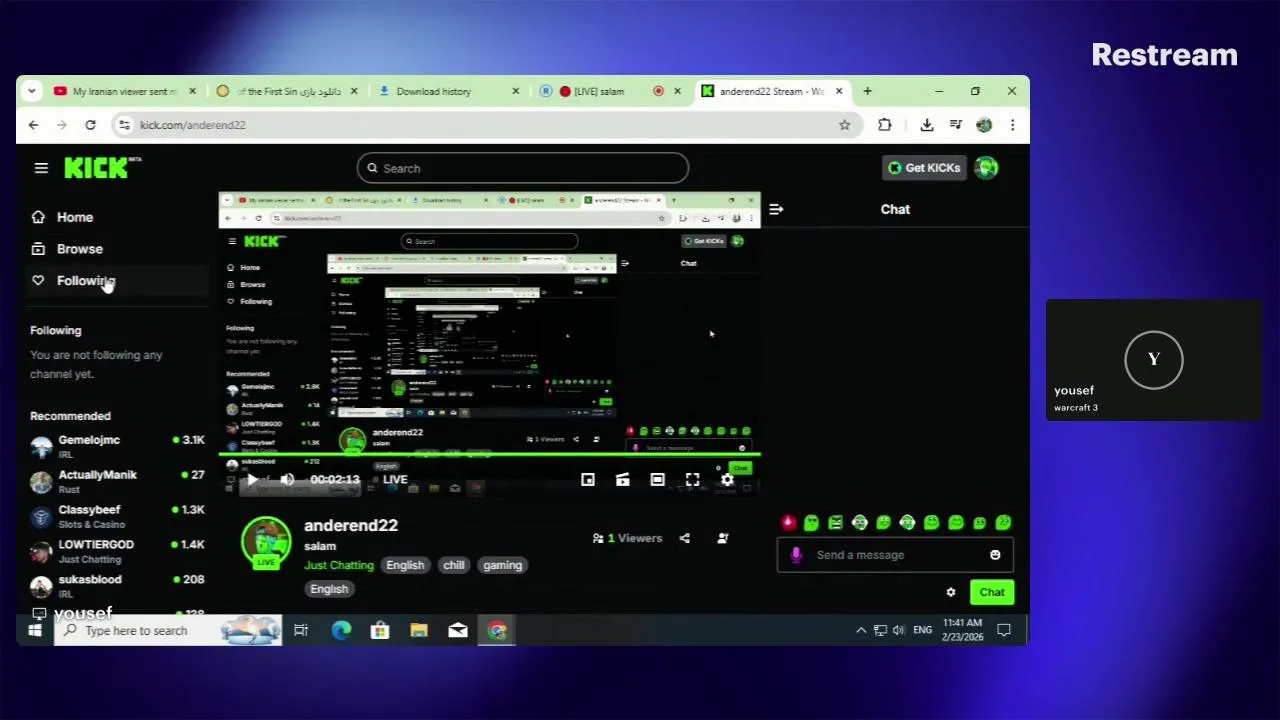Open the LOWTIERGOD recommended channel
This screenshot has width=1280, height=720.
tap(117, 551)
